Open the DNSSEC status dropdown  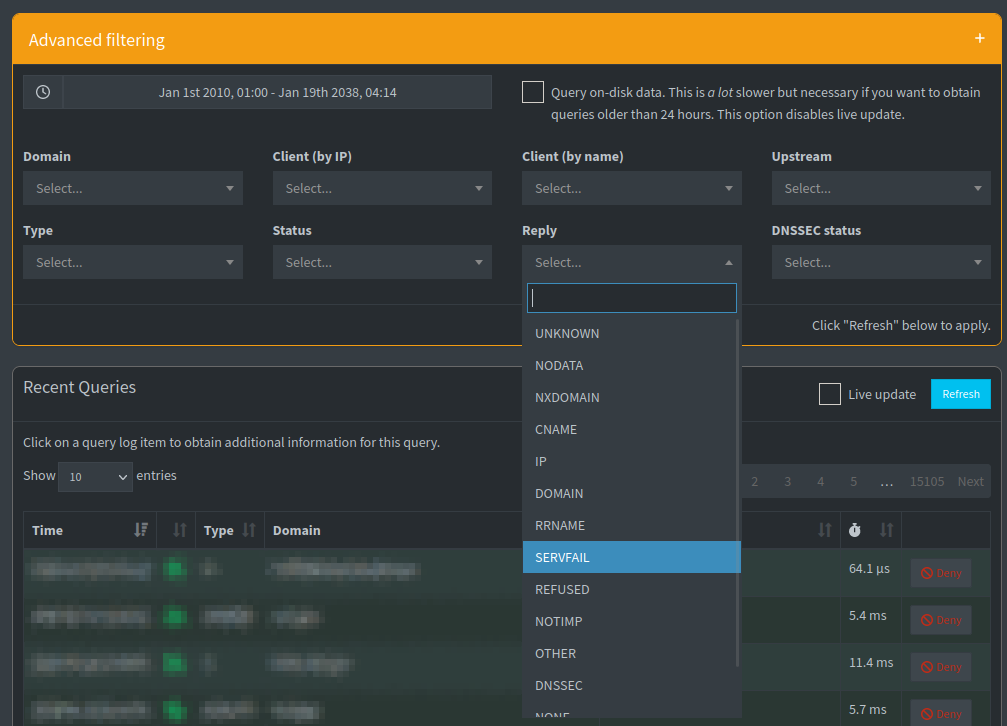tap(880, 262)
